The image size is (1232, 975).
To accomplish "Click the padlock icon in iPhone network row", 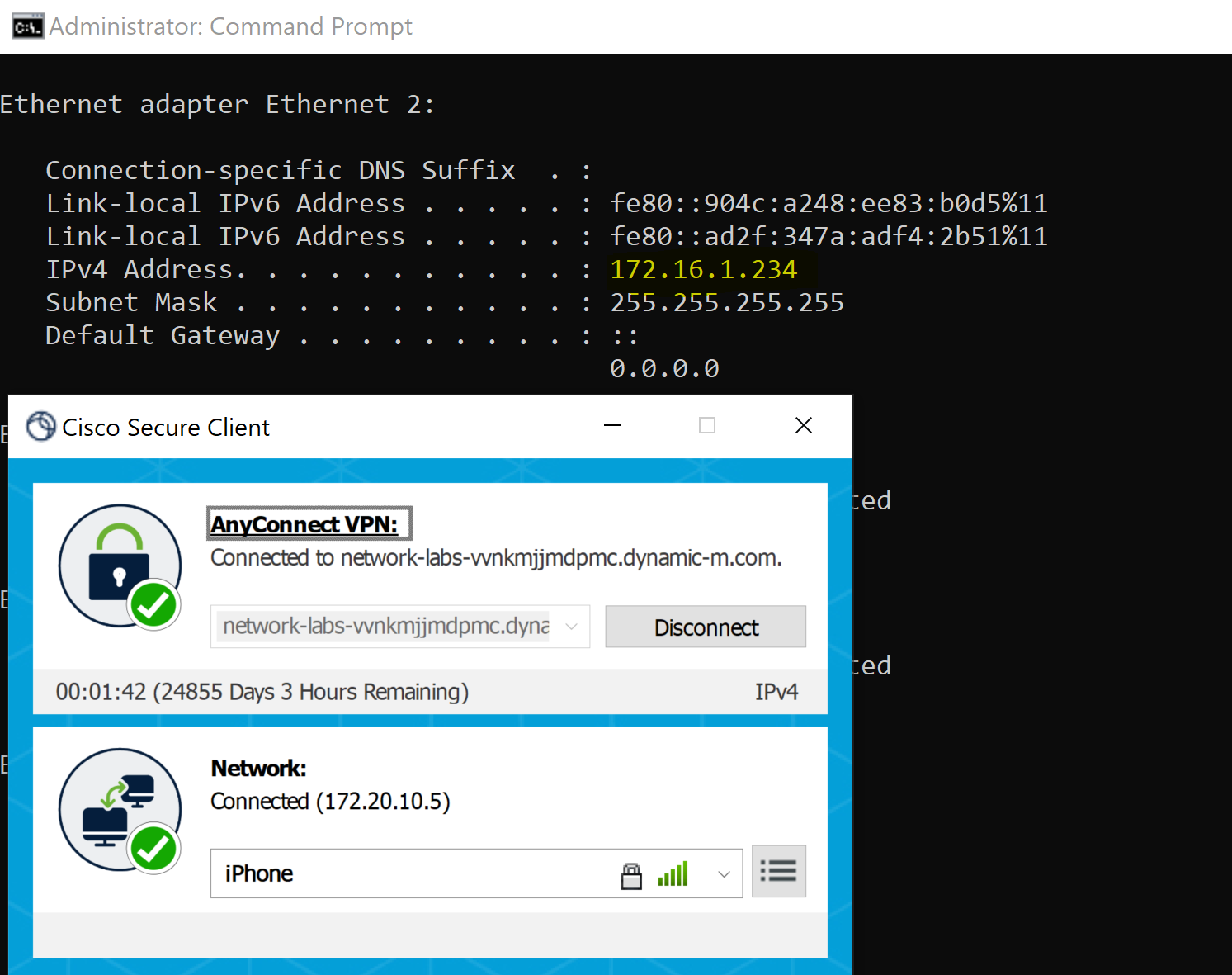I will pos(631,875).
